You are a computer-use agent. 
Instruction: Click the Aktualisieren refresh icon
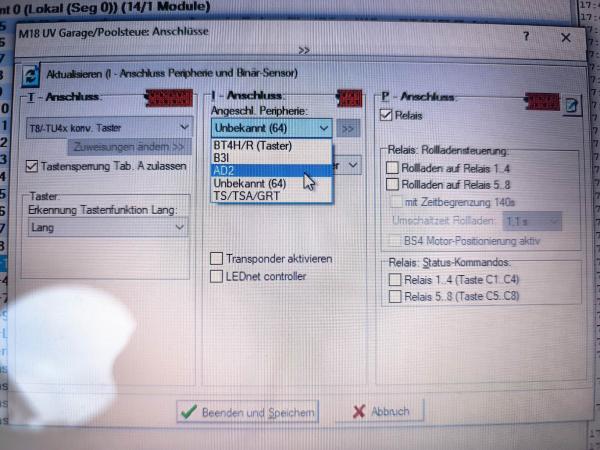(31, 74)
